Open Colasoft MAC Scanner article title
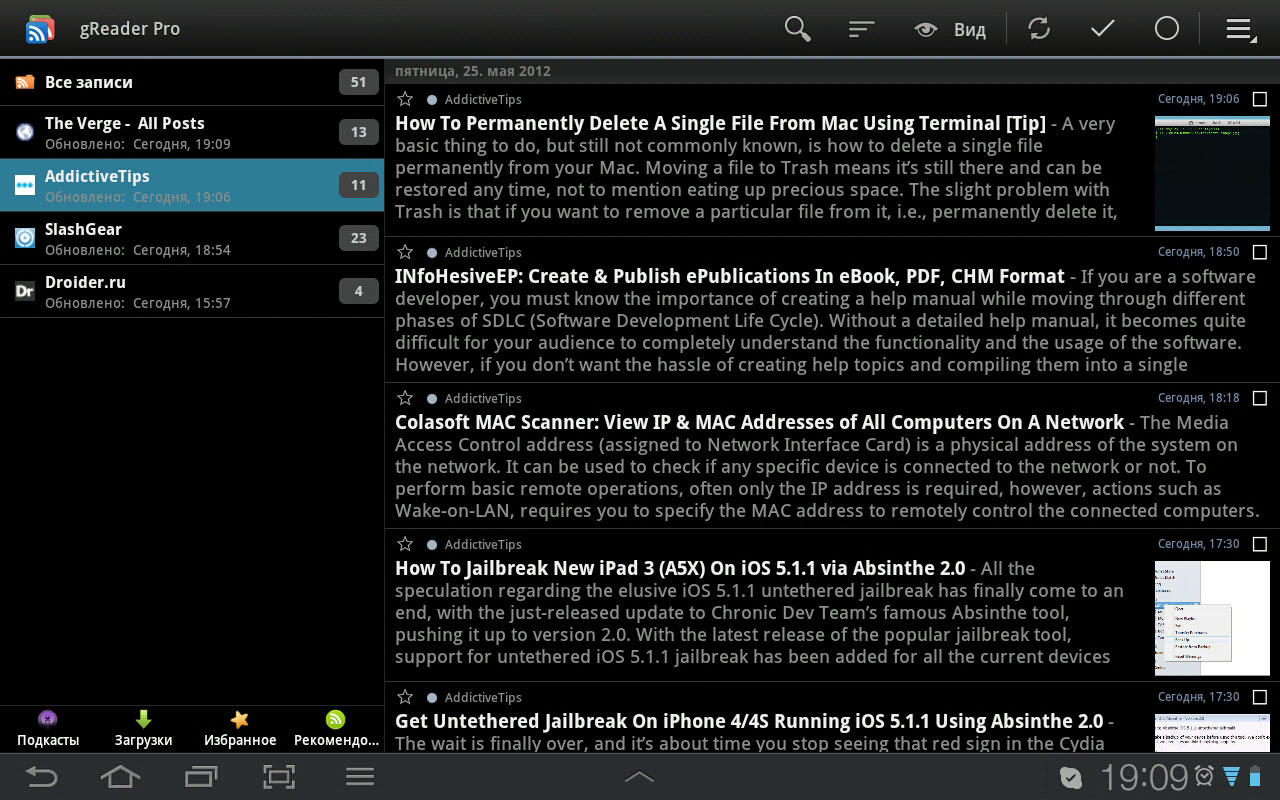The width and height of the screenshot is (1280, 800). pos(759,422)
